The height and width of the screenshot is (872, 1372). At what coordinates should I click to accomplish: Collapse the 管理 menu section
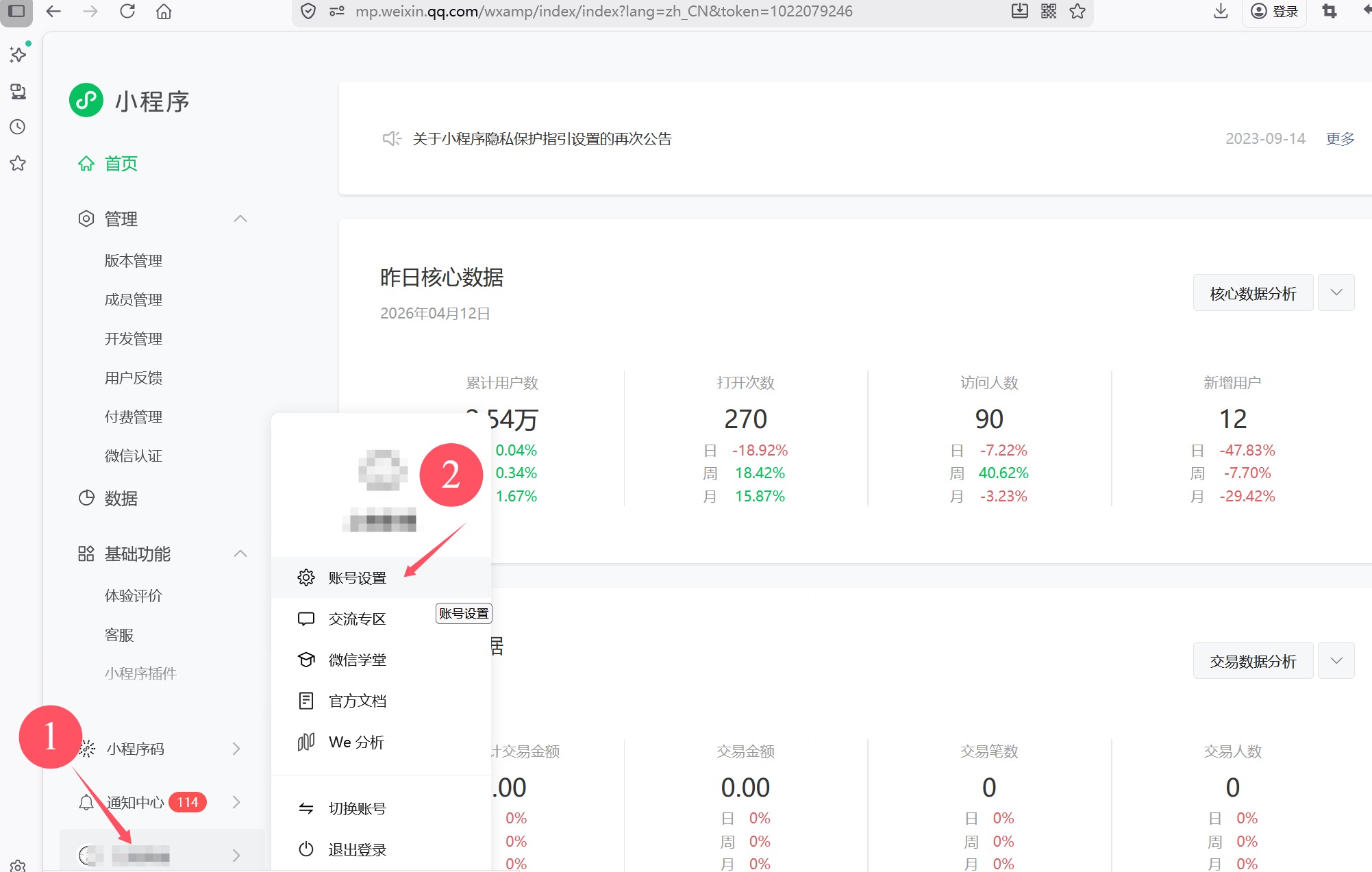coord(240,219)
